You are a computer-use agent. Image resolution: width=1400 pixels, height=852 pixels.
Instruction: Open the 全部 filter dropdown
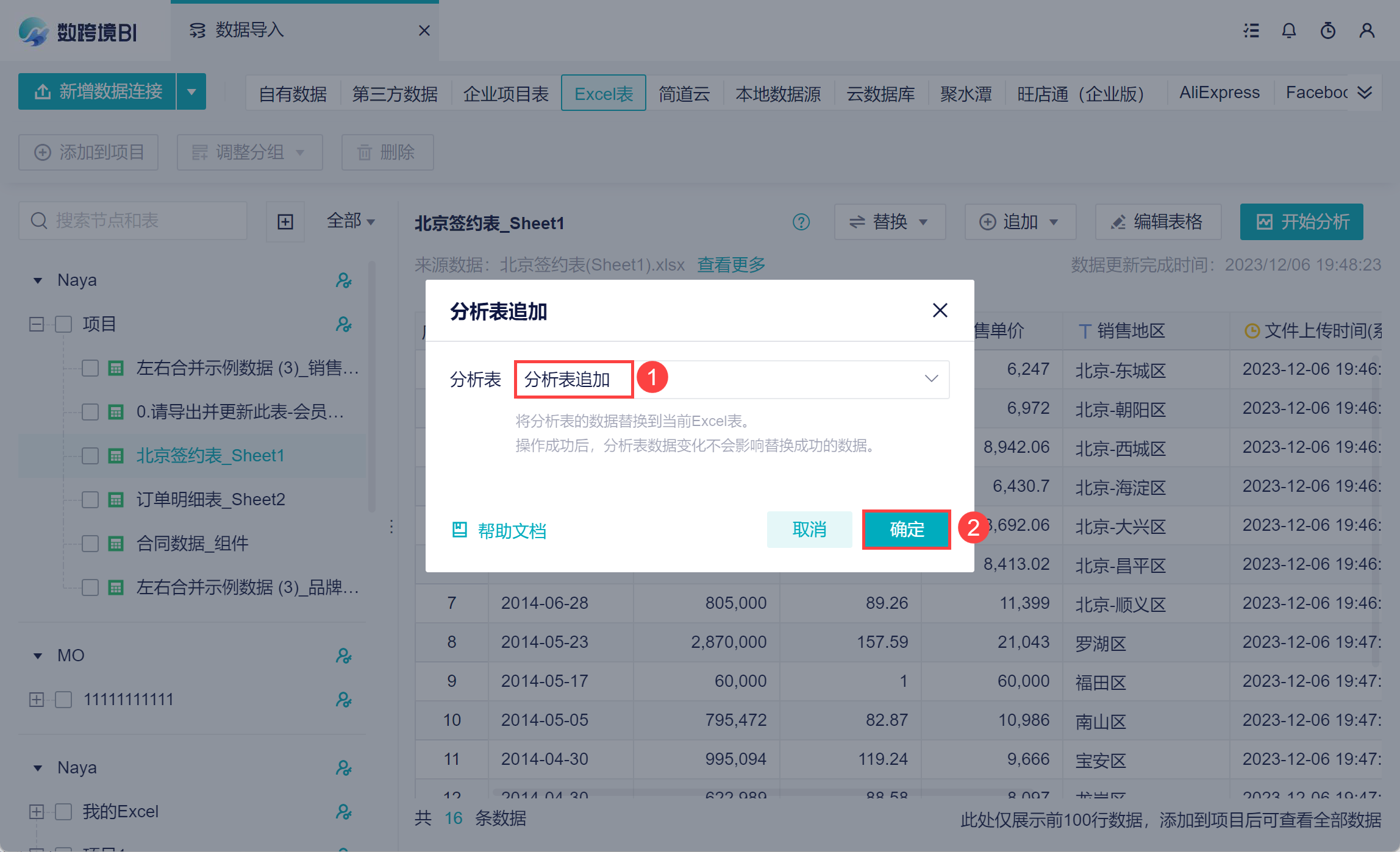pyautogui.click(x=351, y=221)
